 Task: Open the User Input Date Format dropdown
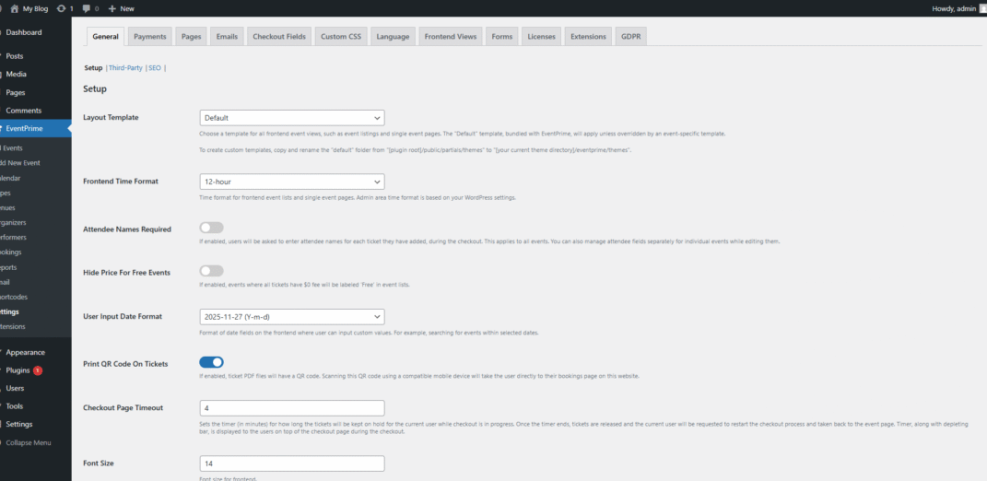[x=292, y=317]
